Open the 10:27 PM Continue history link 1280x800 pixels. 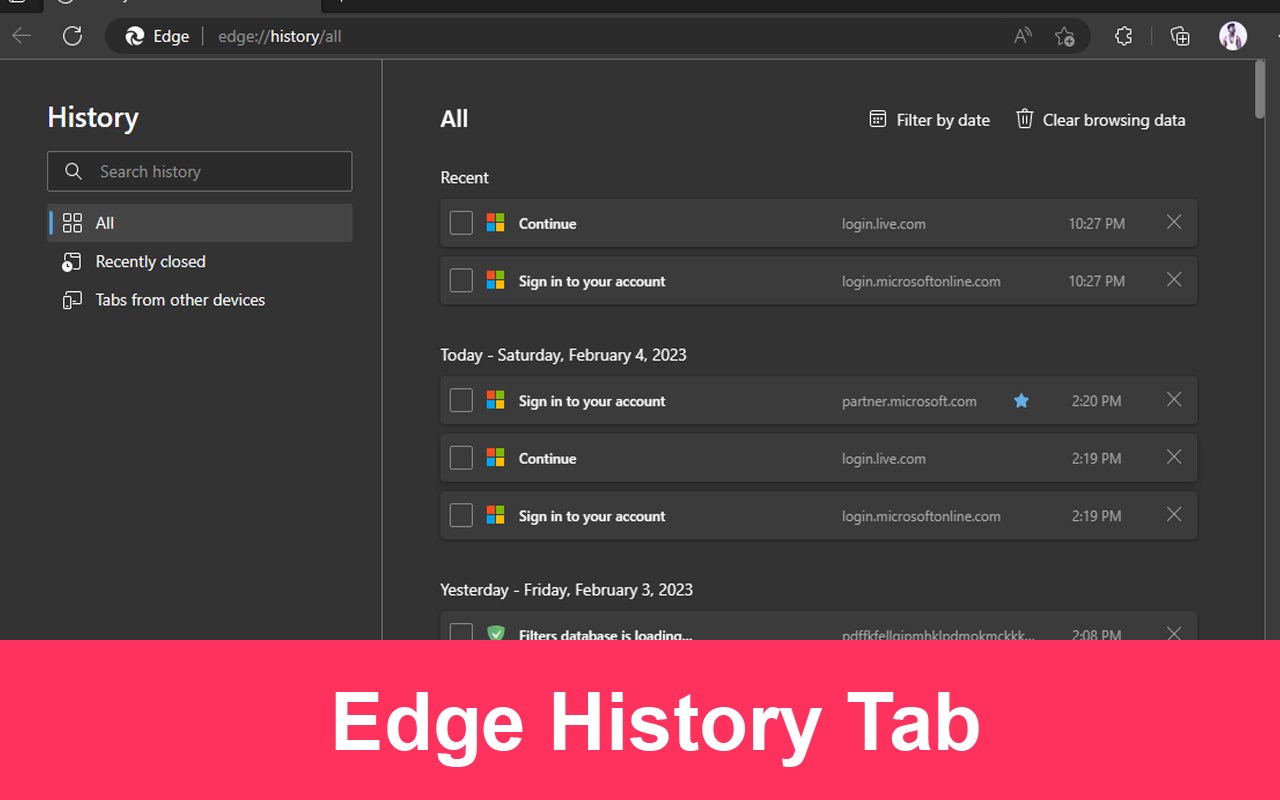(547, 224)
